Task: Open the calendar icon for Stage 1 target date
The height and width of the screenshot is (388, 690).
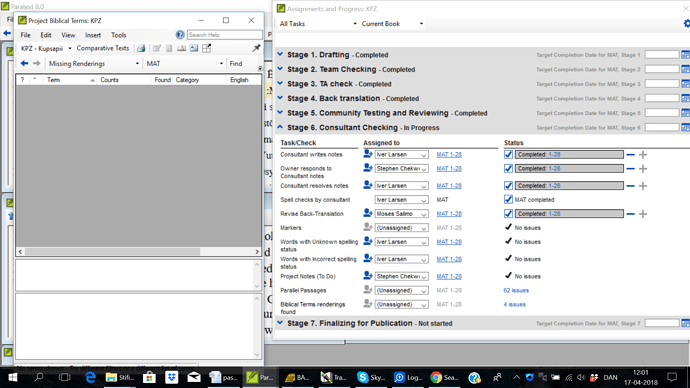Action: [686, 55]
